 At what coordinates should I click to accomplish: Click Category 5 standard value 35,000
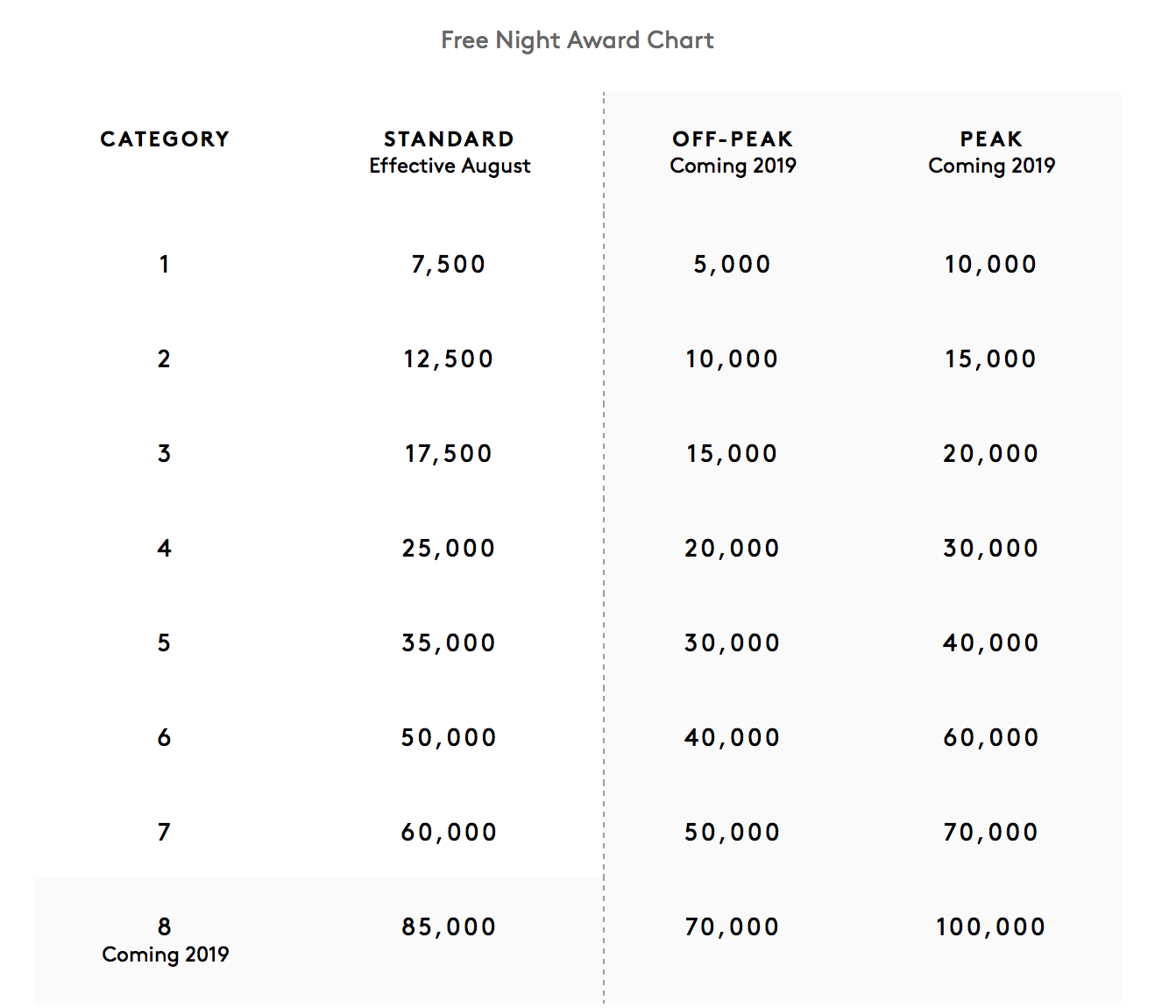coord(449,643)
